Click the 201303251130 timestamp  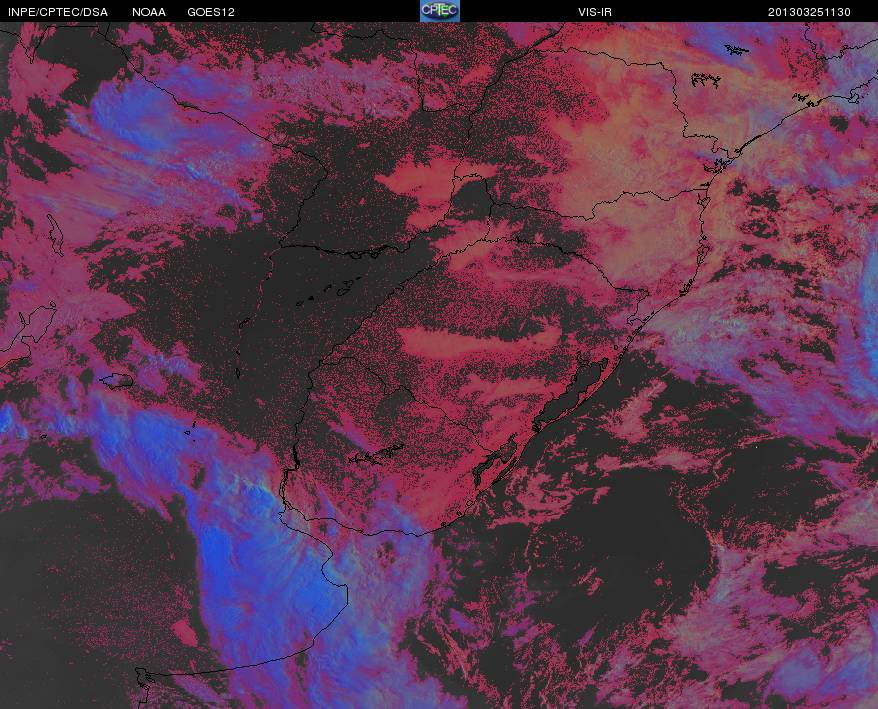809,12
